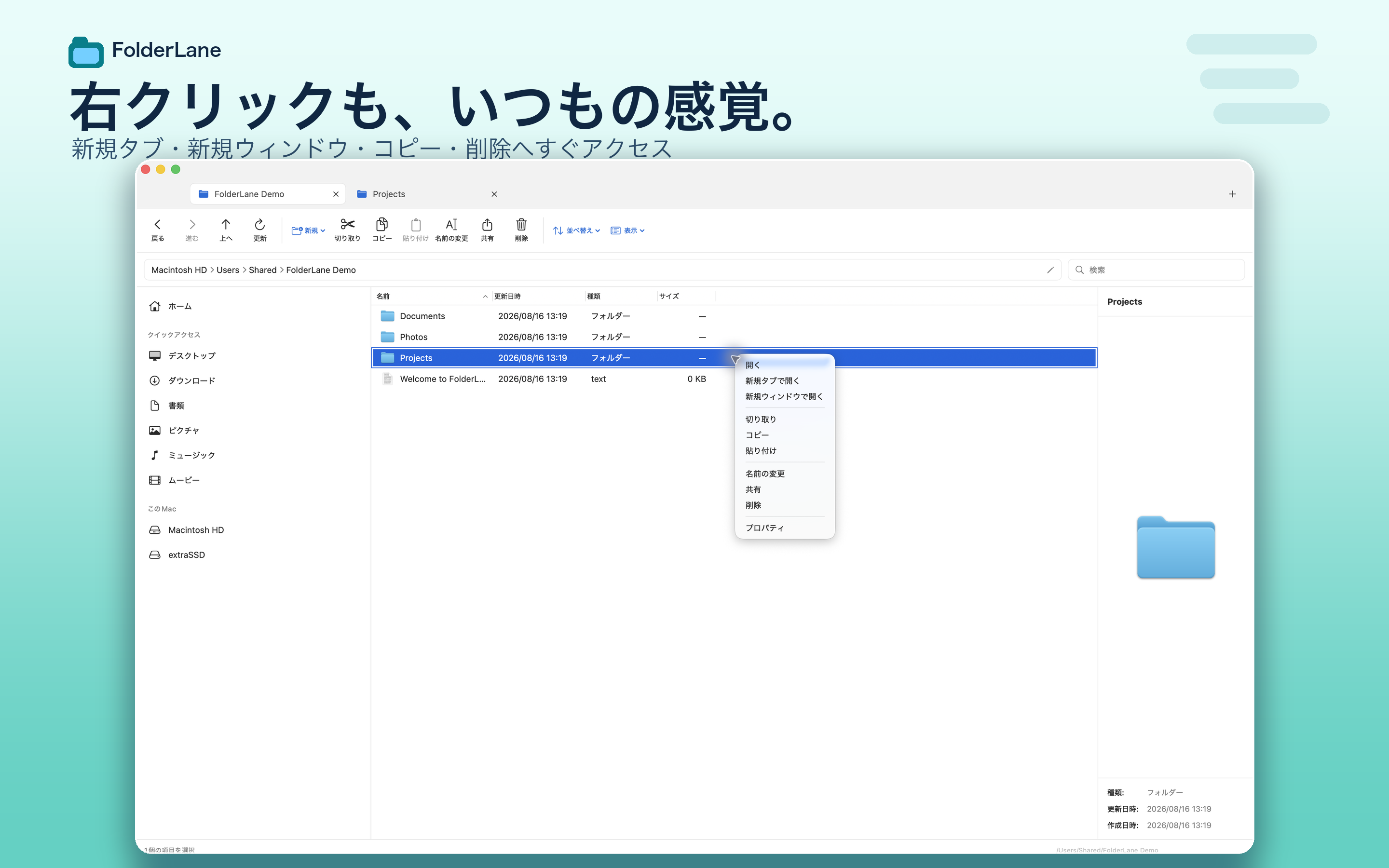Screen dimensions: 1389x868
Task: Click Shared in the breadcrumb
Action: pyautogui.click(x=262, y=270)
